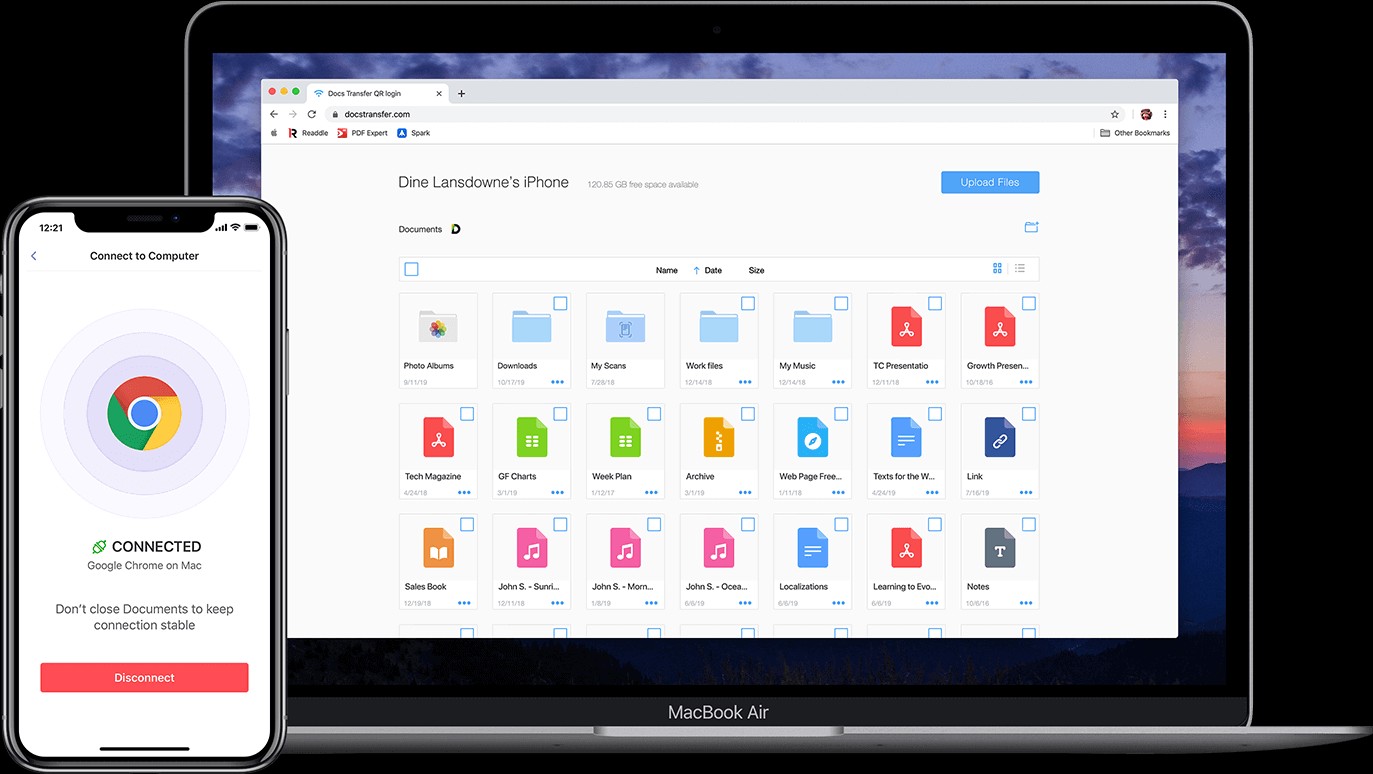This screenshot has height=774, width=1373.
Task: Switch to list view layout
Action: pyautogui.click(x=1019, y=268)
